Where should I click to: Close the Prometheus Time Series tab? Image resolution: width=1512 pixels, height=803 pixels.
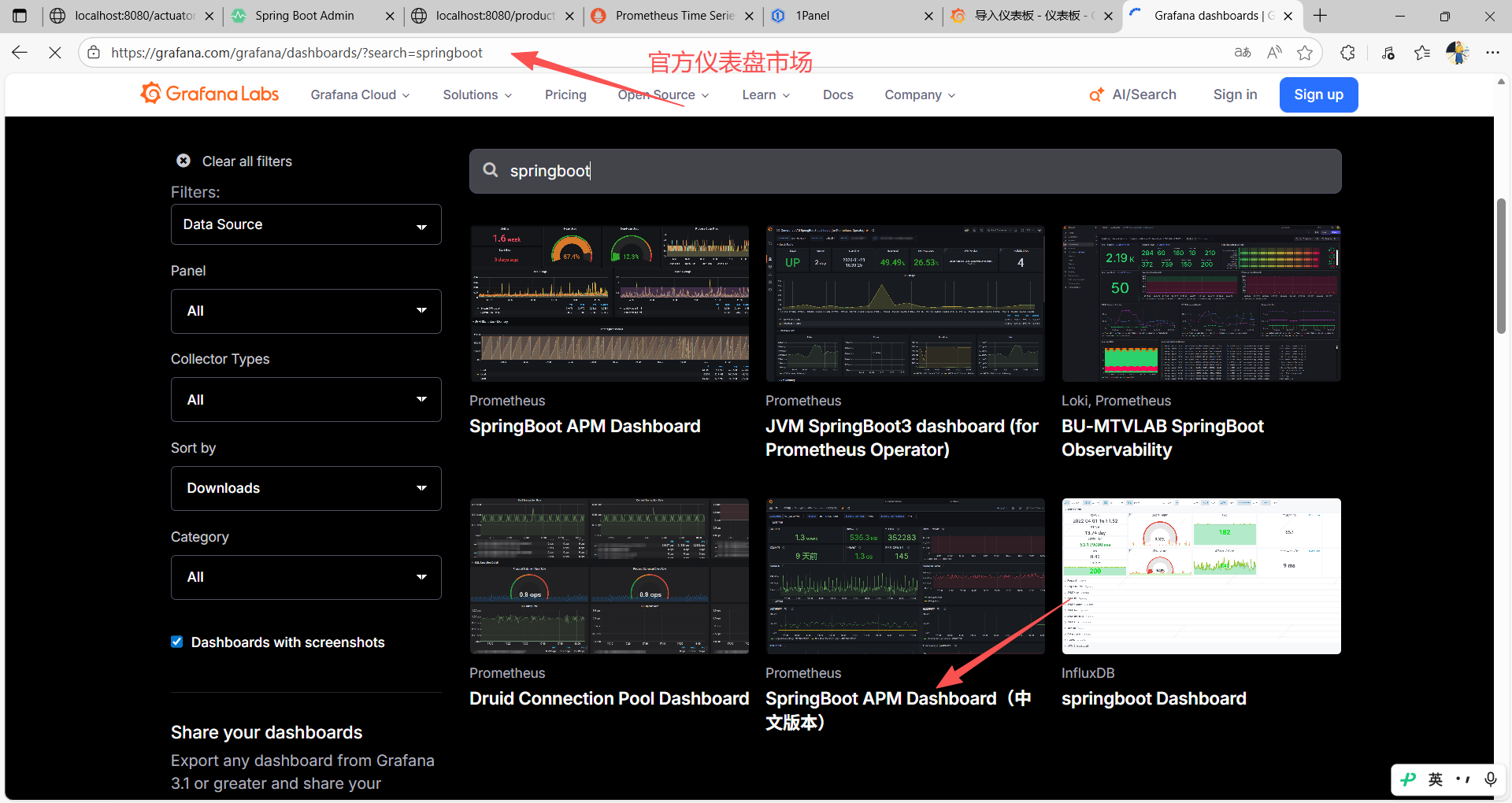tap(749, 16)
